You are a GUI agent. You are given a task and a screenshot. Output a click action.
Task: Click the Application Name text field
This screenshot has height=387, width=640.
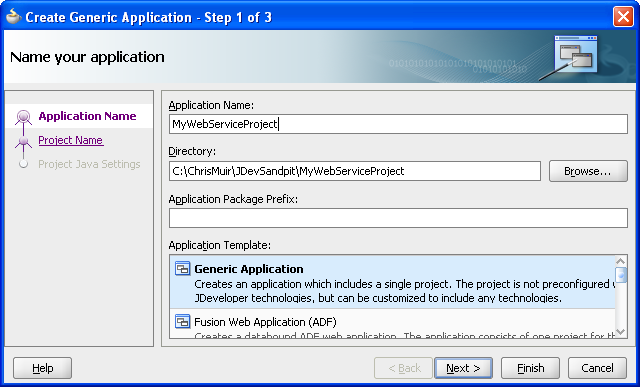[x=398, y=124]
